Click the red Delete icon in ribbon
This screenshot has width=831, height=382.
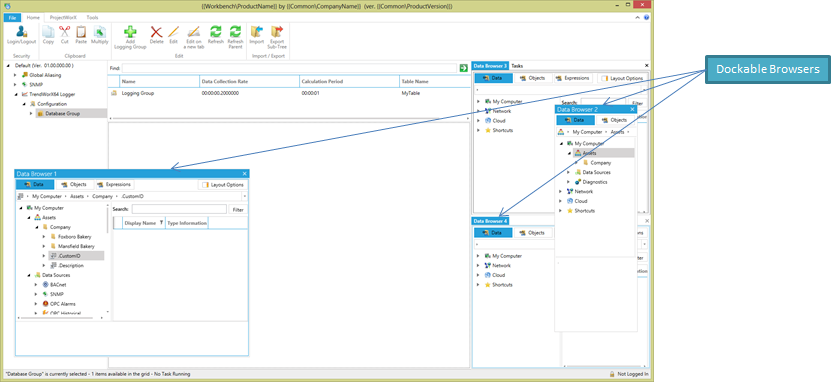click(156, 32)
